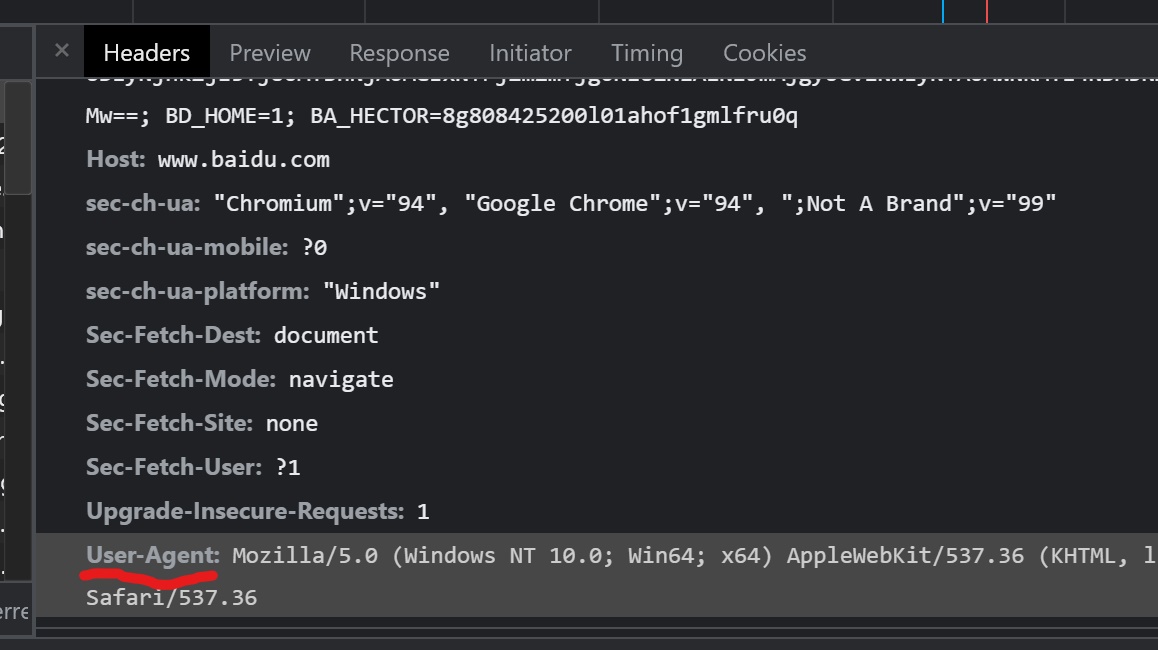This screenshot has height=650, width=1158.
Task: Select the Sec-Fetch-Mode value navigate
Action: coord(340,380)
